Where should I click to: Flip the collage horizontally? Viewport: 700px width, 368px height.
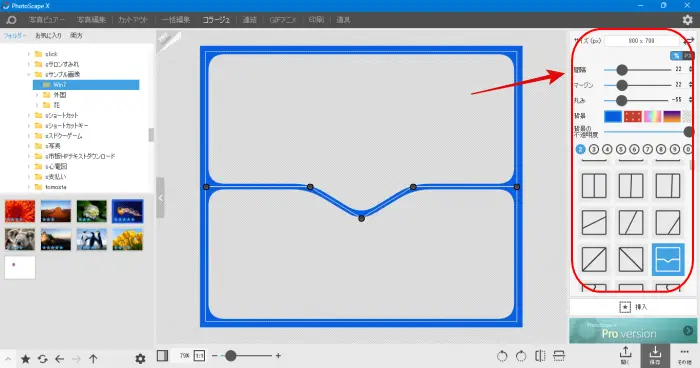click(x=540, y=356)
